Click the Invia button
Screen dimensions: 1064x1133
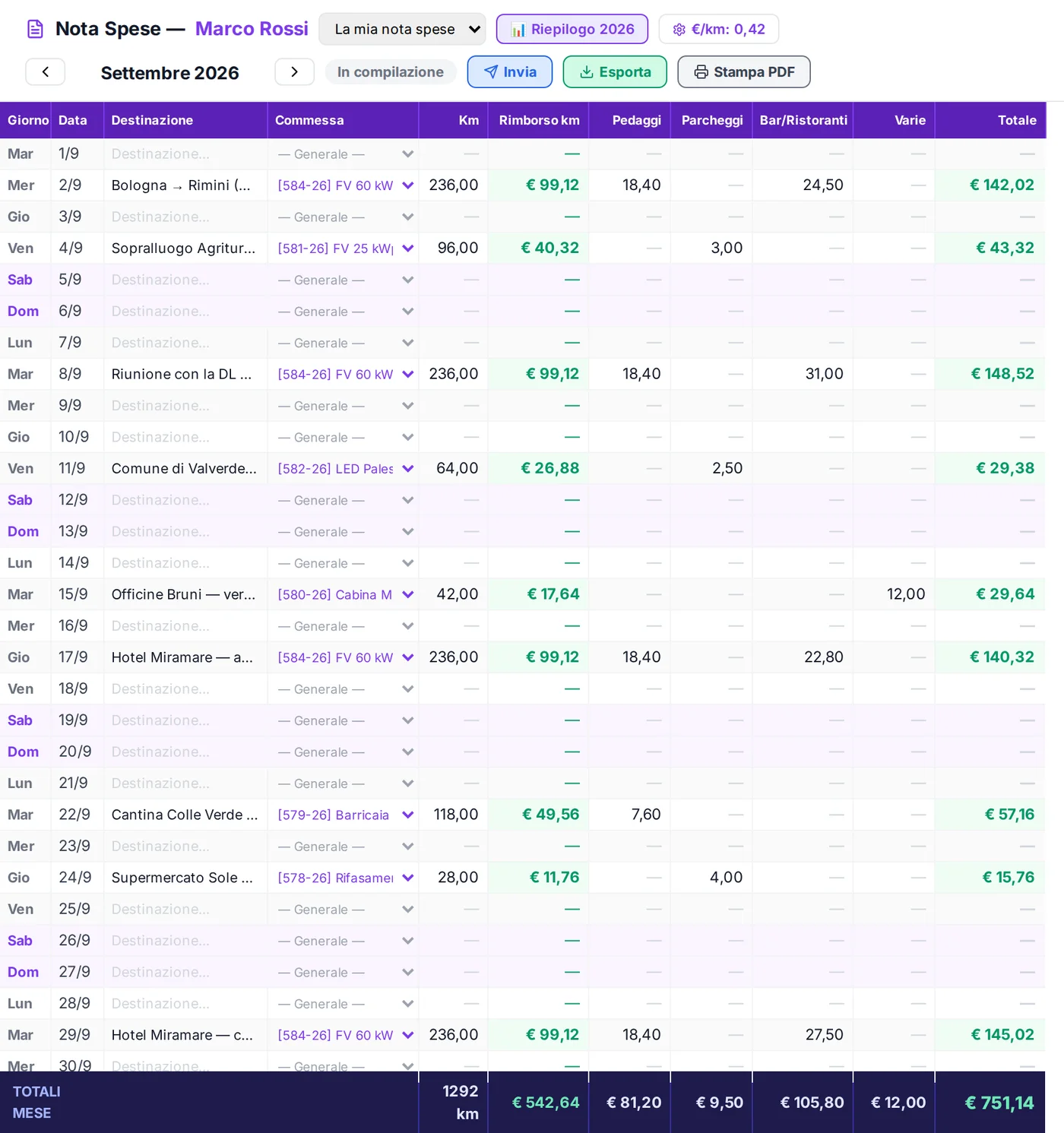coord(510,72)
